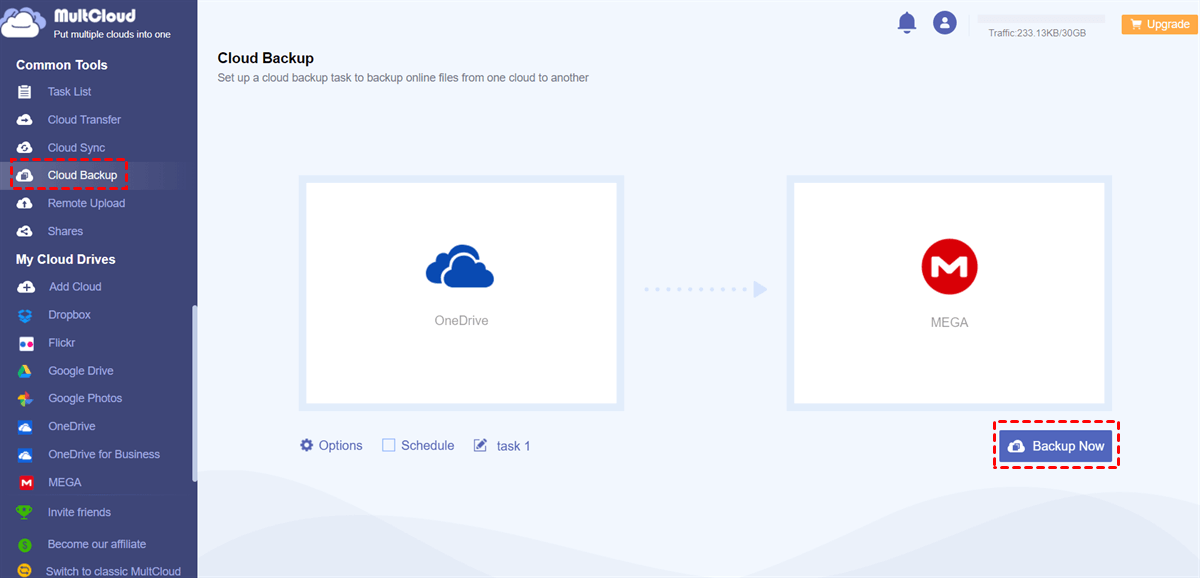Screen dimensions: 1200x578
Task: Select the MEGA destination box
Action: [x=949, y=293]
